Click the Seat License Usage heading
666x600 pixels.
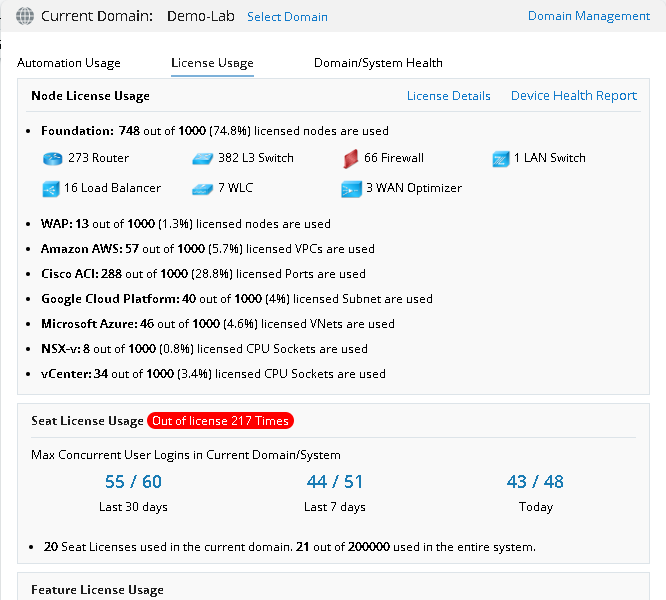click(87, 421)
